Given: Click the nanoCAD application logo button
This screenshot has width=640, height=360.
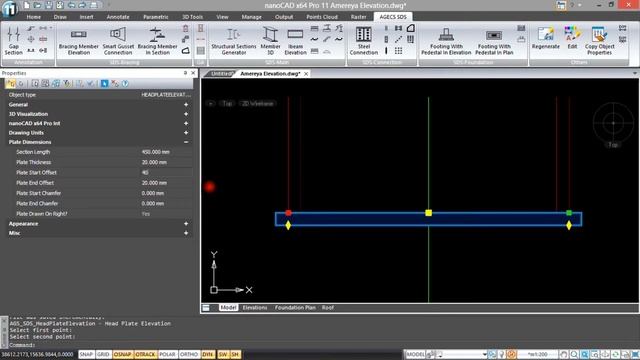Looking at the screenshot, I should tap(9, 8).
